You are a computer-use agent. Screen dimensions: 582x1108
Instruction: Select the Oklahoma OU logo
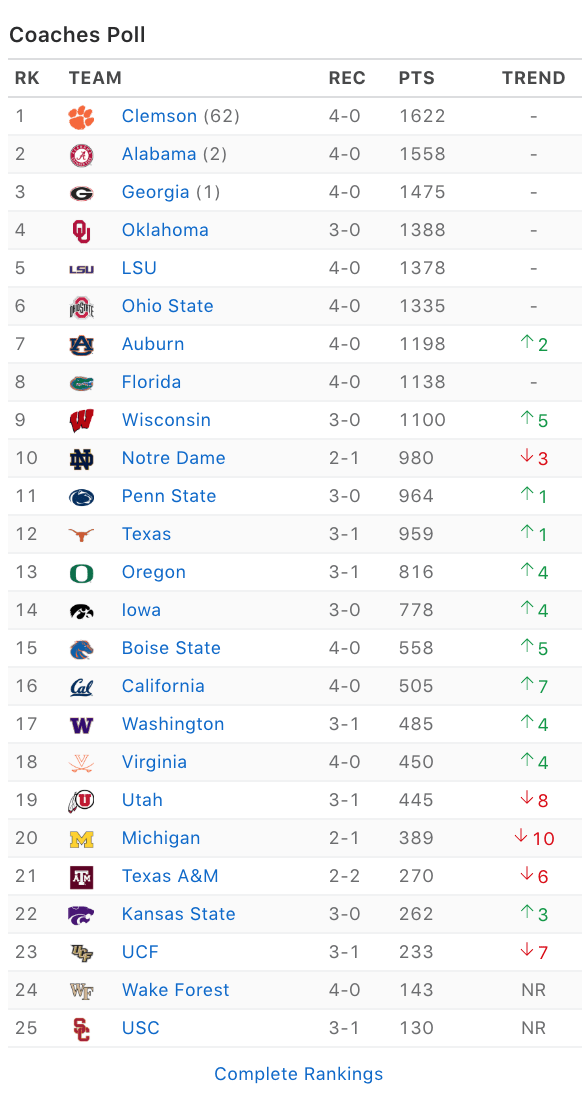[x=81, y=230]
